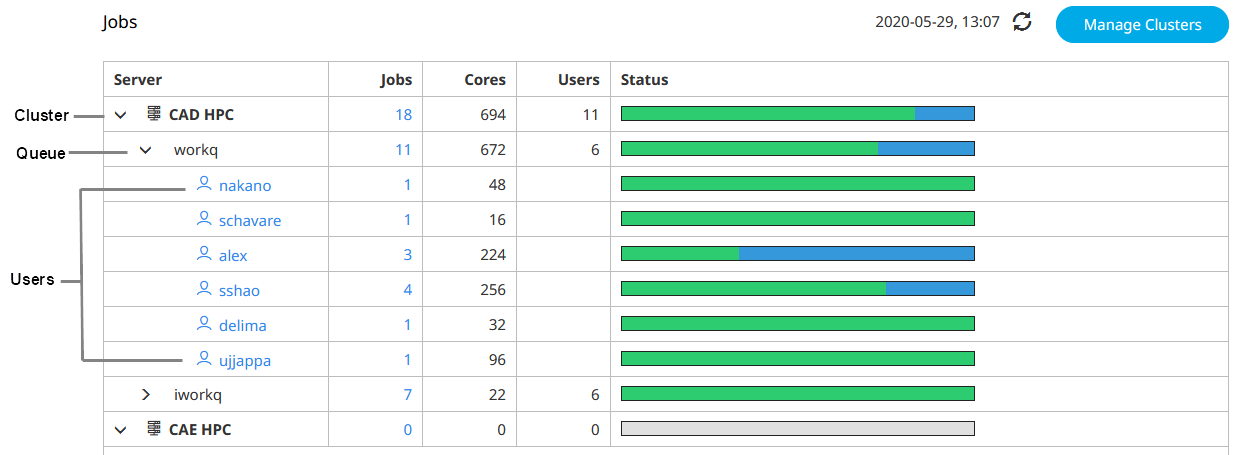Click the user icon beside delima
This screenshot has width=1245, height=455.
pos(204,324)
